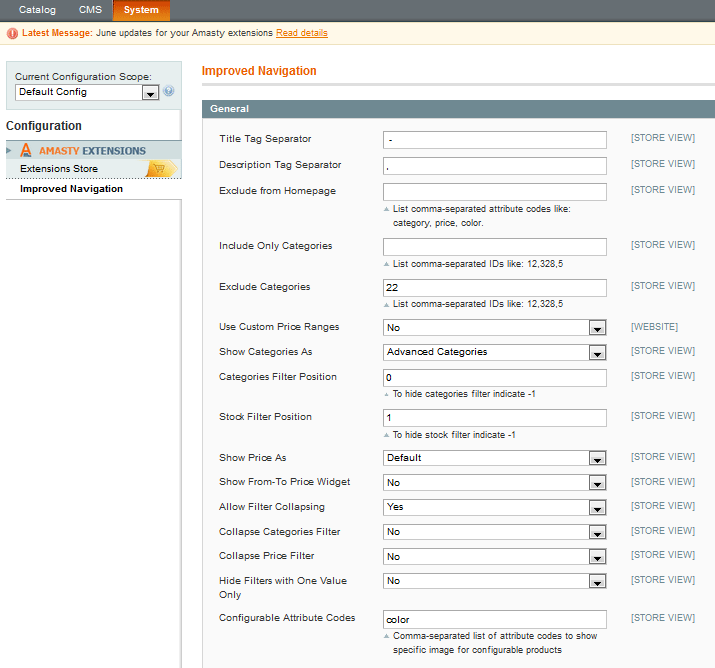
Task: Click the Allow Filter Collapsing label
Action: coord(272,507)
